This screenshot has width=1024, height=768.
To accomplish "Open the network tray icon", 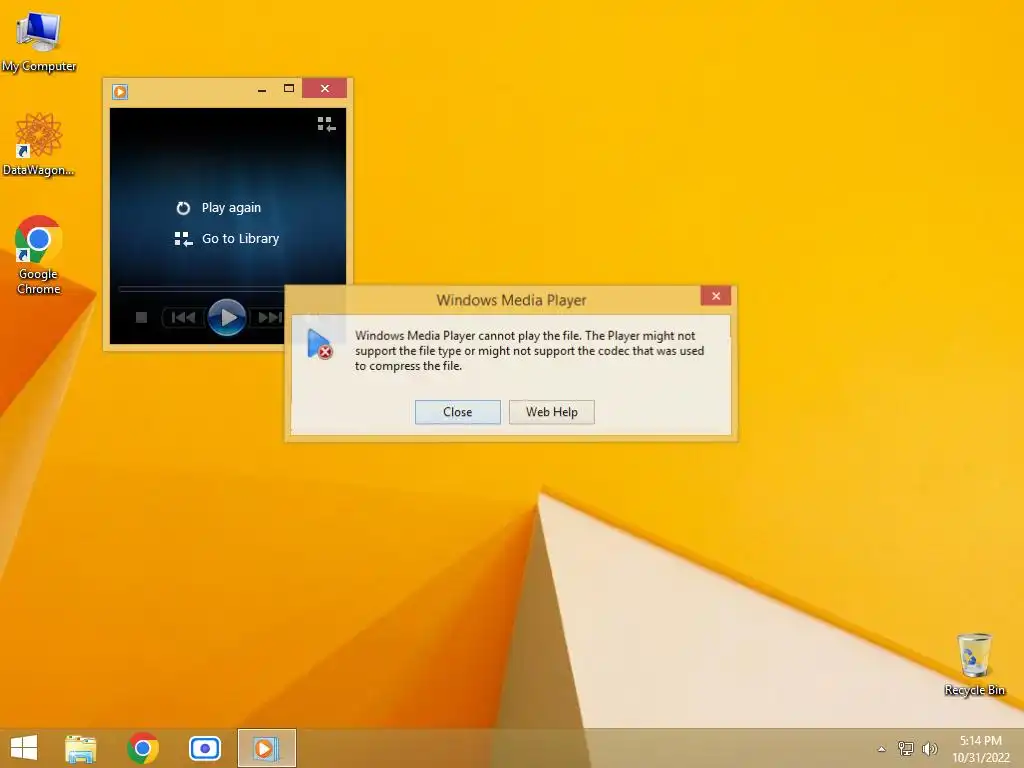I will 906,748.
